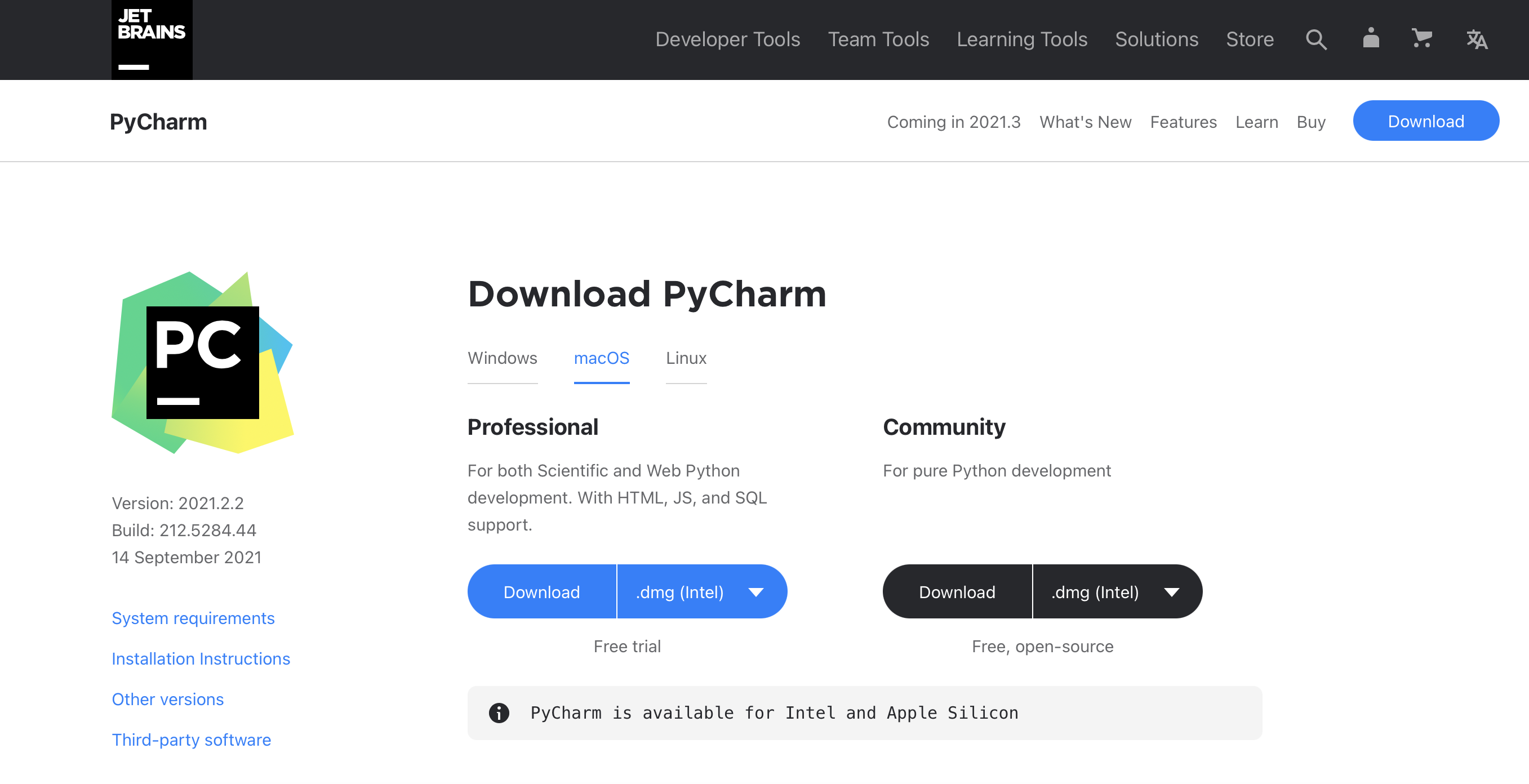Click the header Download button

[x=1426, y=121]
